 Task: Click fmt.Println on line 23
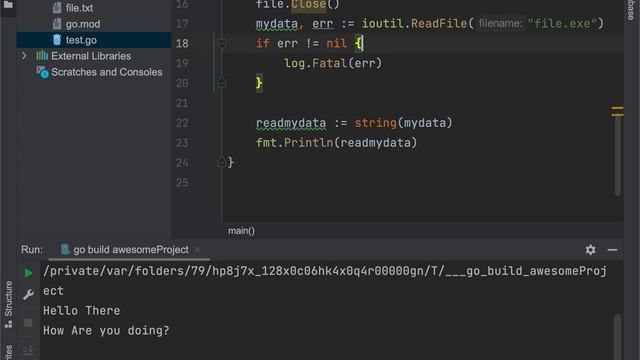(294, 143)
